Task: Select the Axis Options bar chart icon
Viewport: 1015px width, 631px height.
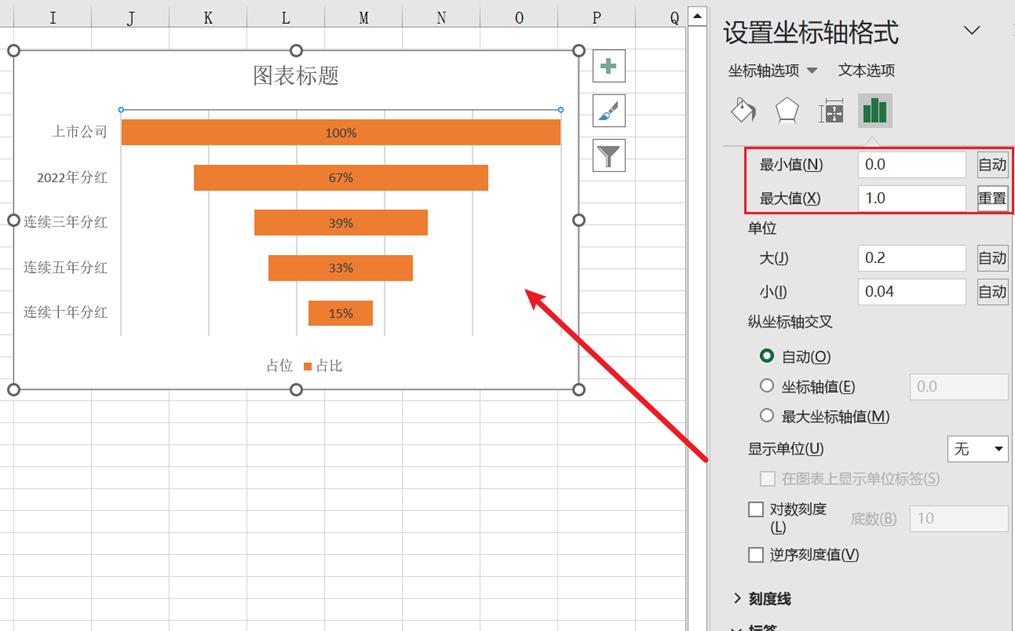Action: (875, 111)
